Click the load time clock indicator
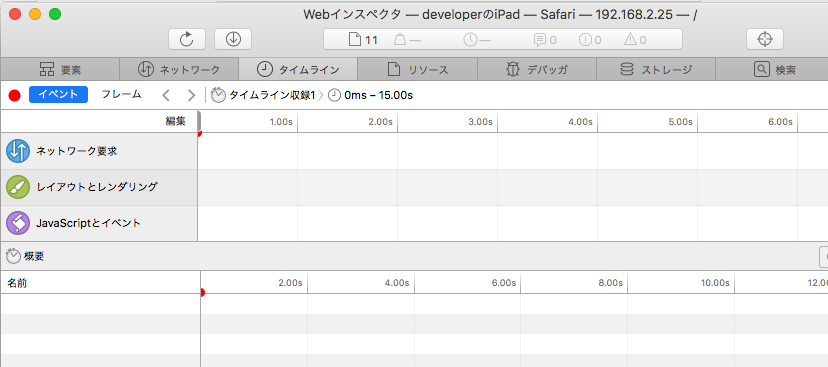The width and height of the screenshot is (828, 367). pos(477,40)
